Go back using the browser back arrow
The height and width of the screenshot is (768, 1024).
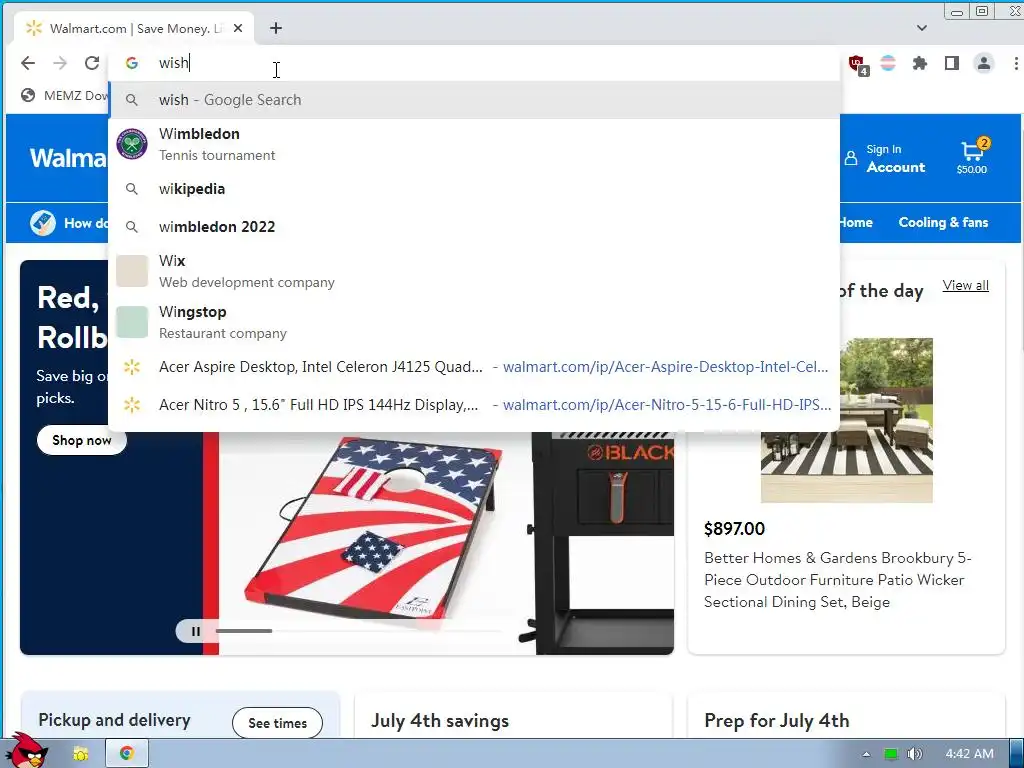click(x=27, y=63)
